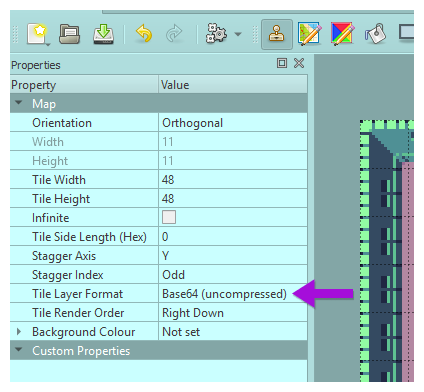
Task: Select the Orientation property row
Action: [159, 123]
